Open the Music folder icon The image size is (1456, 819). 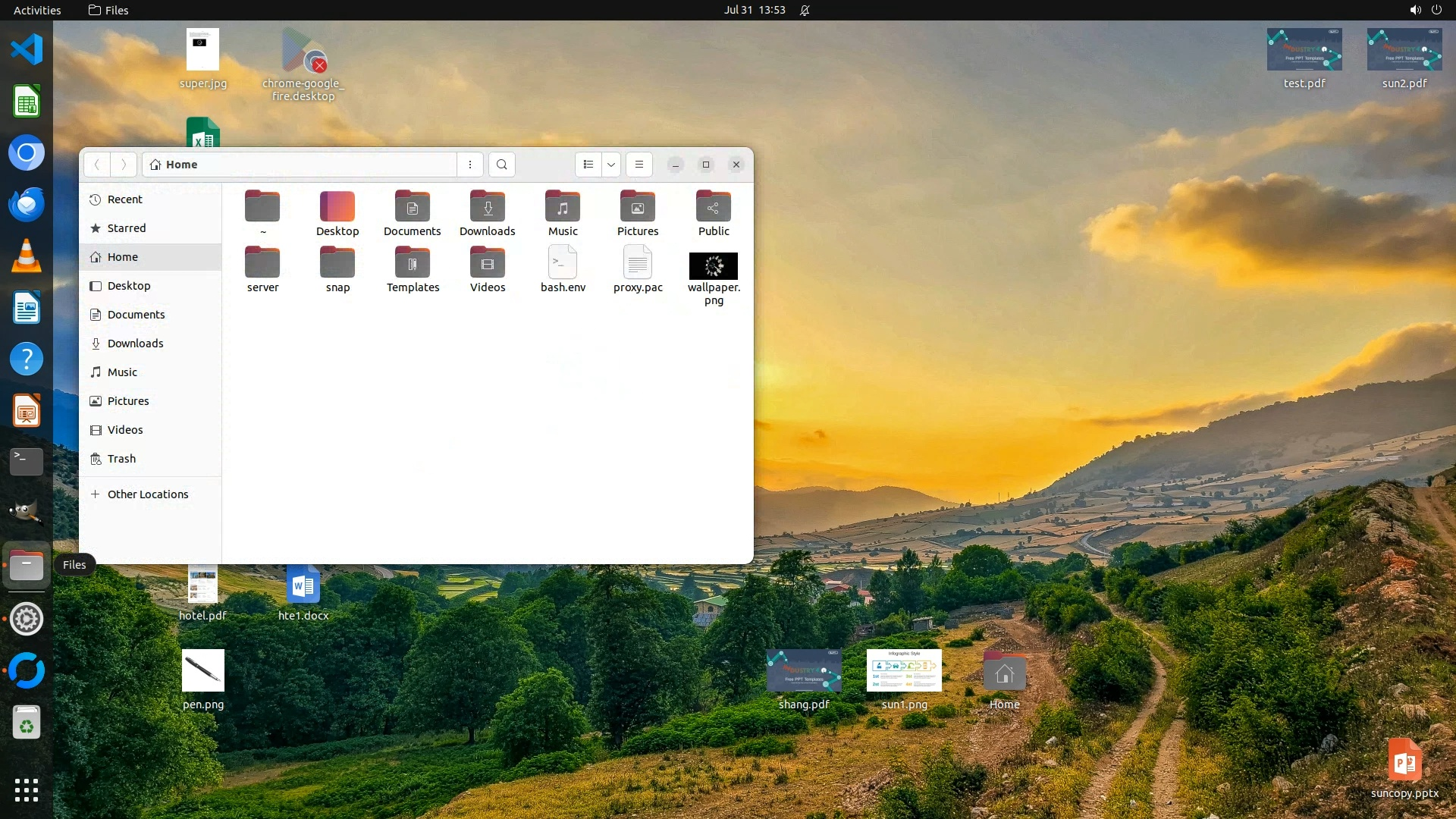[x=563, y=207]
